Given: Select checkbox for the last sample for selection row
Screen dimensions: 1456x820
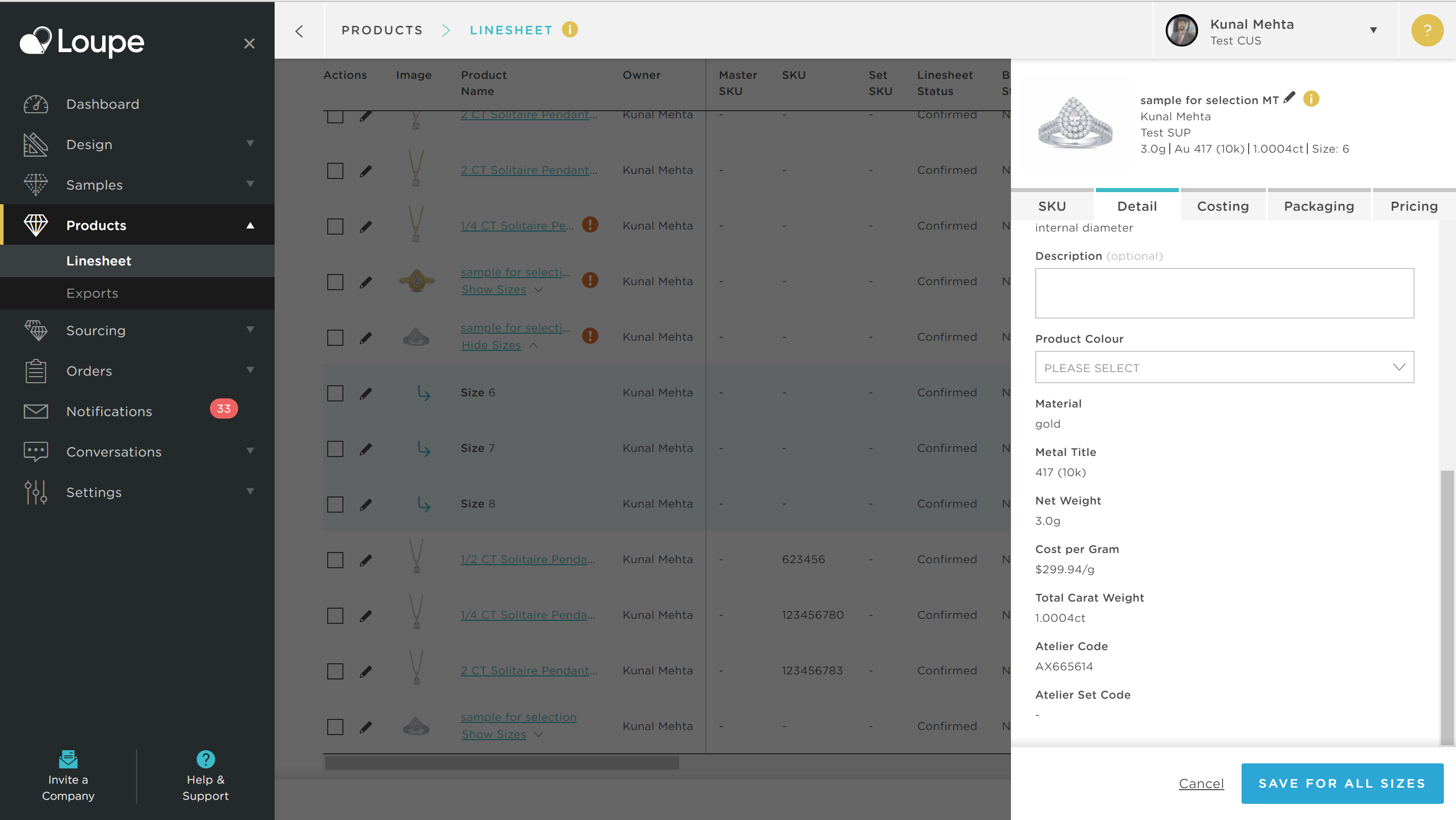Looking at the screenshot, I should [335, 727].
